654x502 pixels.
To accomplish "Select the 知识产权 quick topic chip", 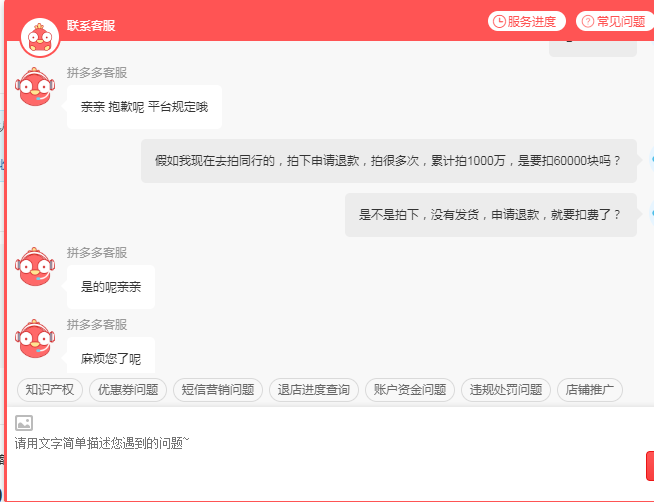I will pyautogui.click(x=50, y=390).
